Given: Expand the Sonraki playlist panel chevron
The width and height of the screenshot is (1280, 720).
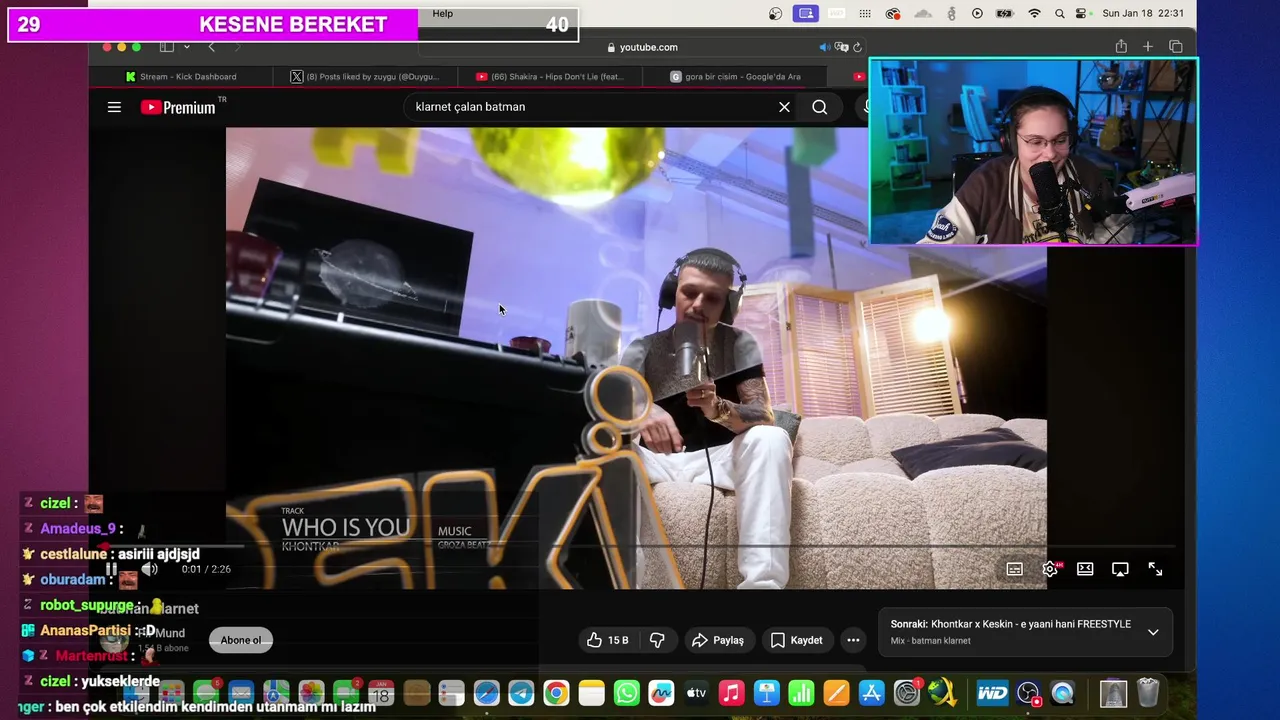Looking at the screenshot, I should pyautogui.click(x=1153, y=632).
